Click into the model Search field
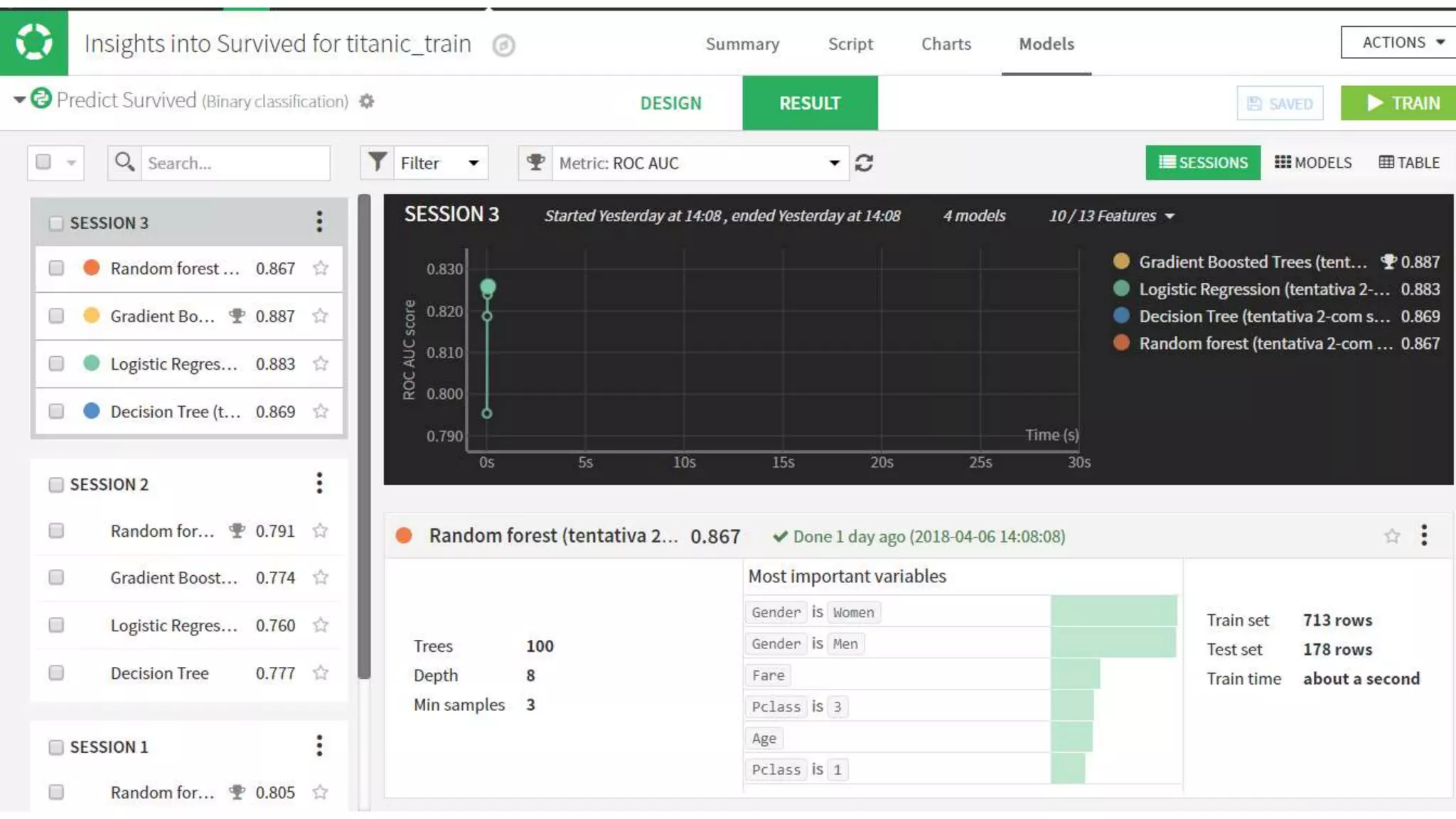This screenshot has height=819, width=1456. (x=235, y=163)
